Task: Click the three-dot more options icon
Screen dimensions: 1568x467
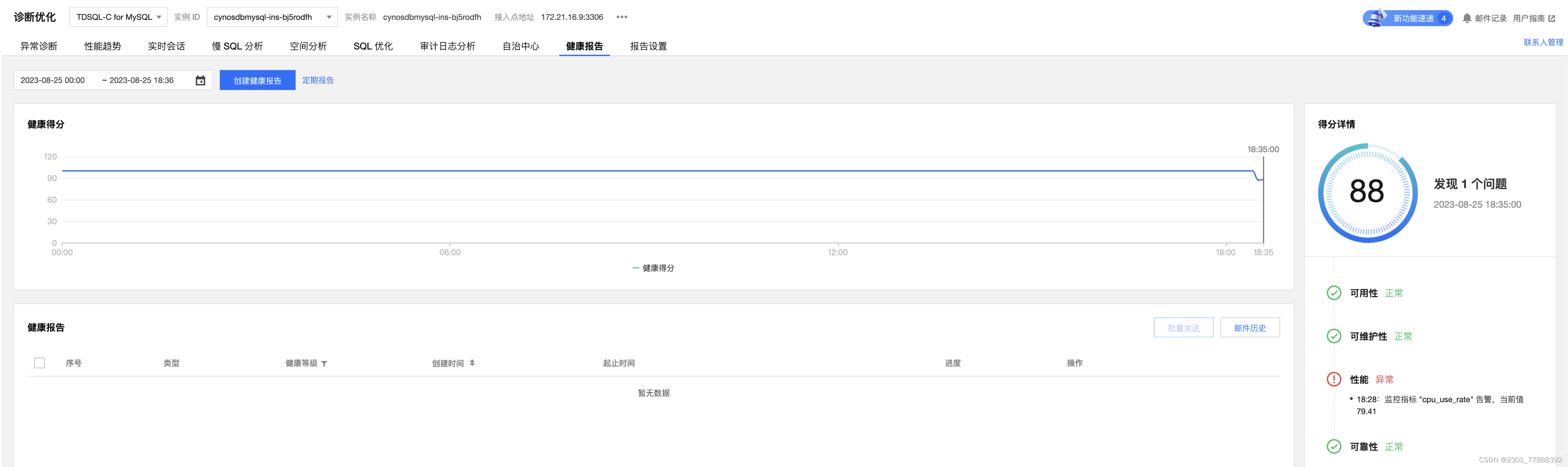Action: click(621, 17)
